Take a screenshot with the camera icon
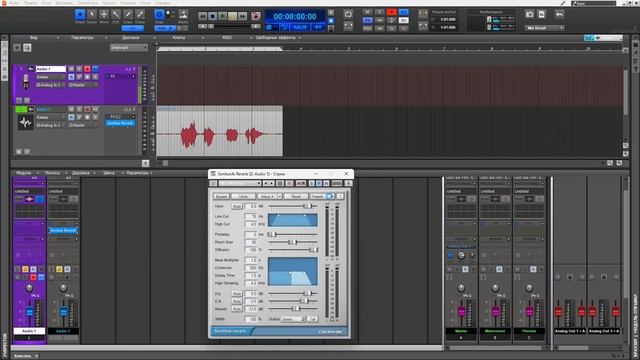Viewport: 640px width, 360px height. [x=530, y=15]
